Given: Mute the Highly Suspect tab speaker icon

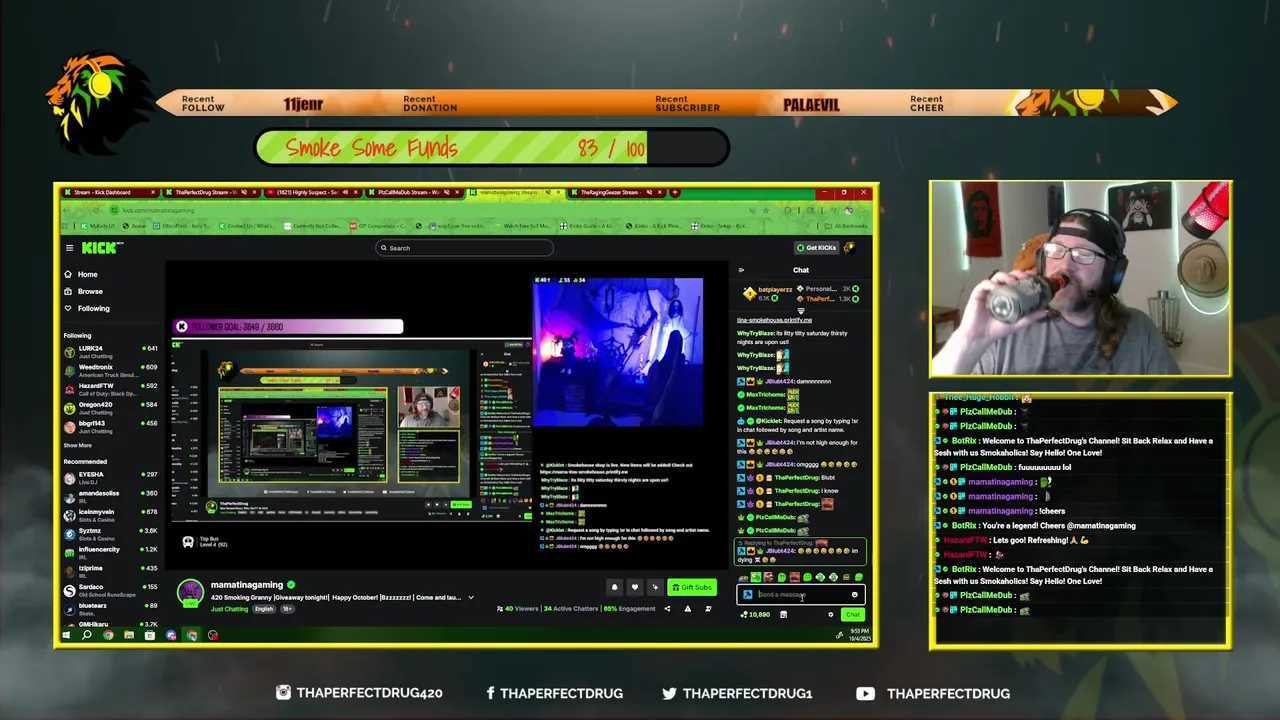Looking at the screenshot, I should click(x=347, y=192).
